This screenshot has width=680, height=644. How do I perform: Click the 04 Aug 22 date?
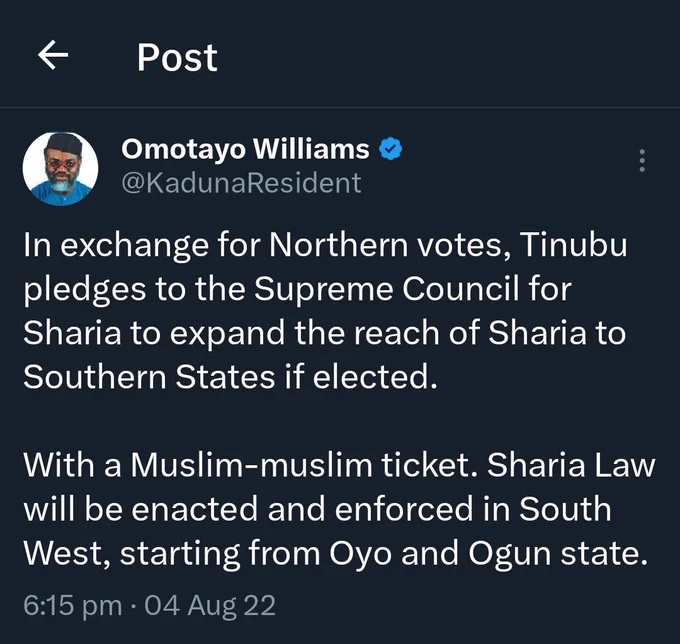[210, 605]
